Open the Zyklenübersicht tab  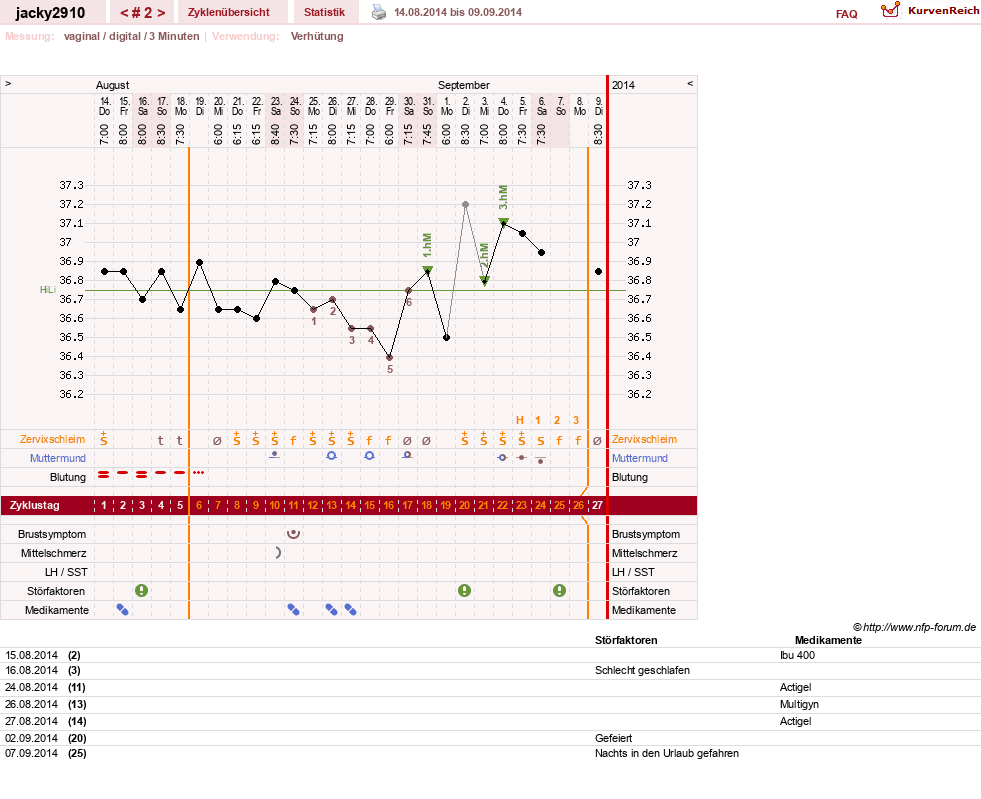tap(228, 12)
